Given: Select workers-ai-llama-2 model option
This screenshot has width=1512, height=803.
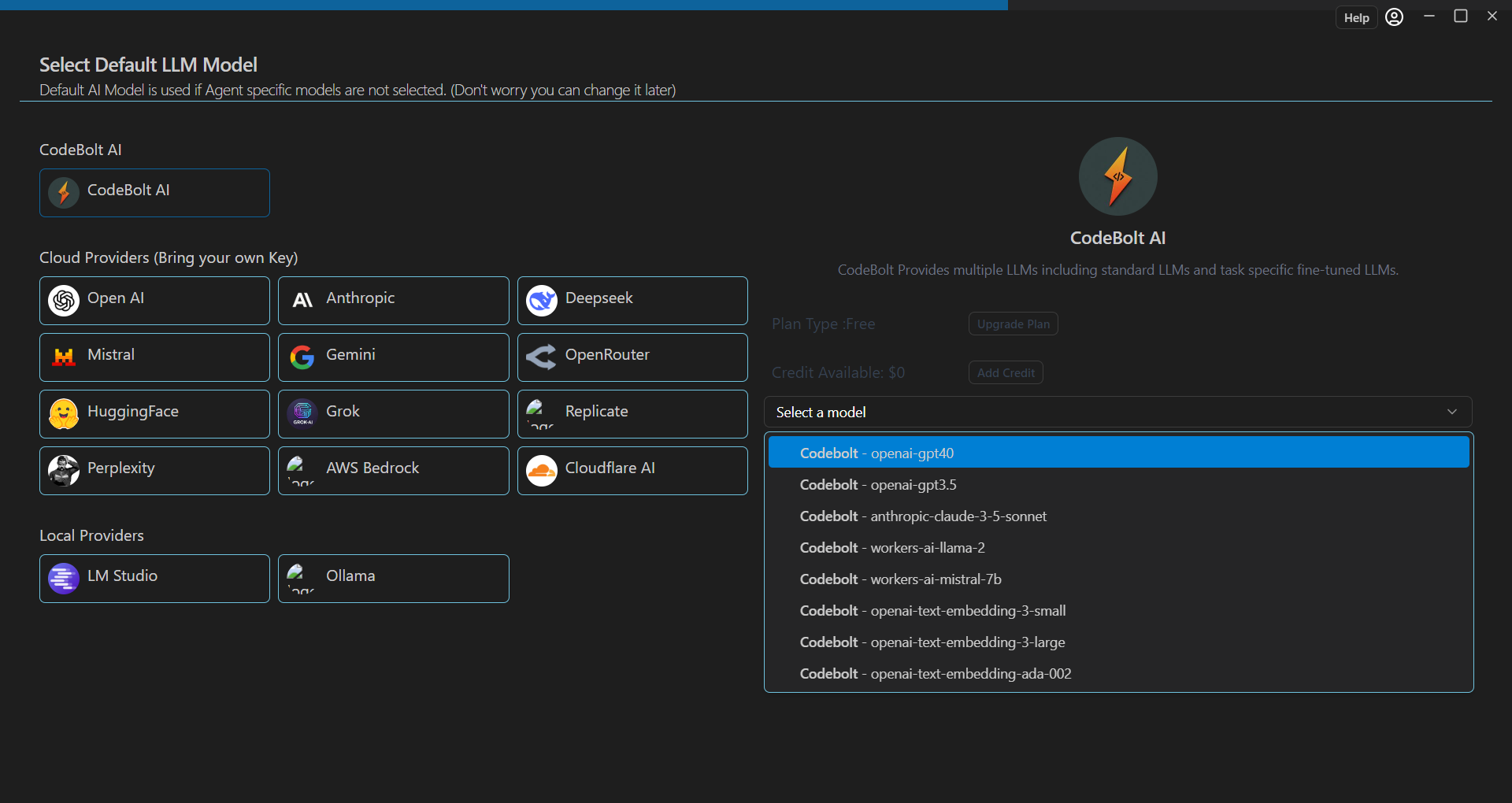Looking at the screenshot, I should (x=1118, y=547).
